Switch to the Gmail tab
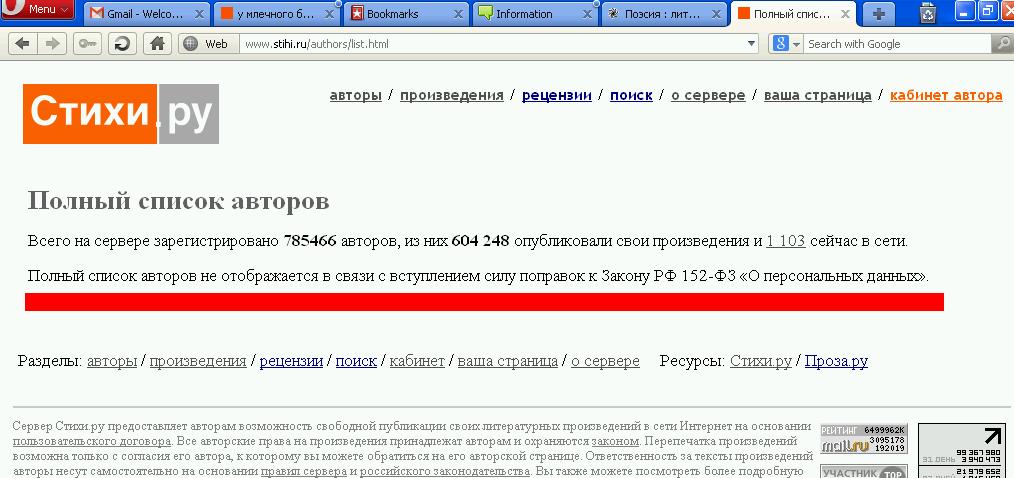1014x478 pixels. click(x=146, y=14)
